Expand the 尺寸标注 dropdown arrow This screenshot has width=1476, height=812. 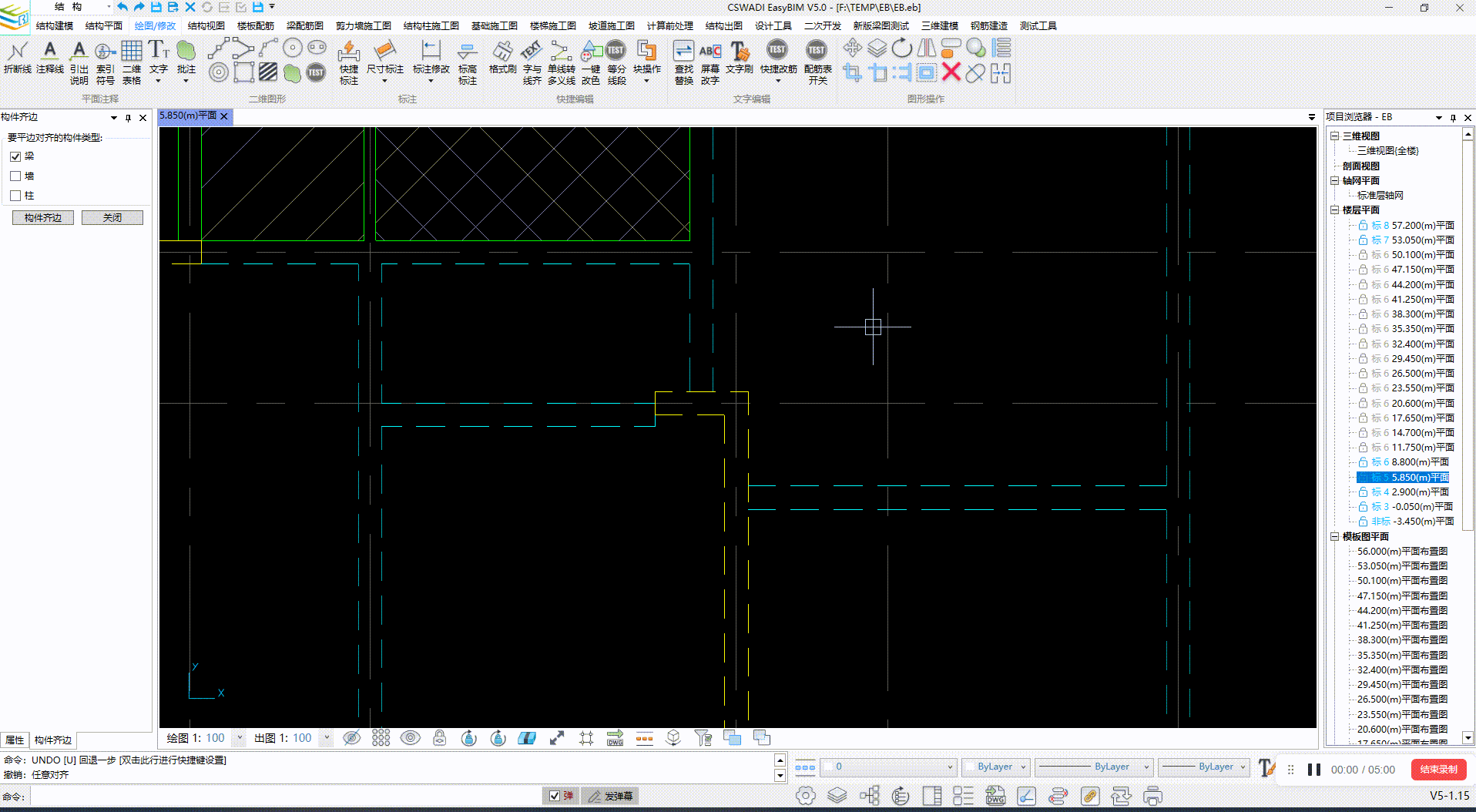coord(384,81)
